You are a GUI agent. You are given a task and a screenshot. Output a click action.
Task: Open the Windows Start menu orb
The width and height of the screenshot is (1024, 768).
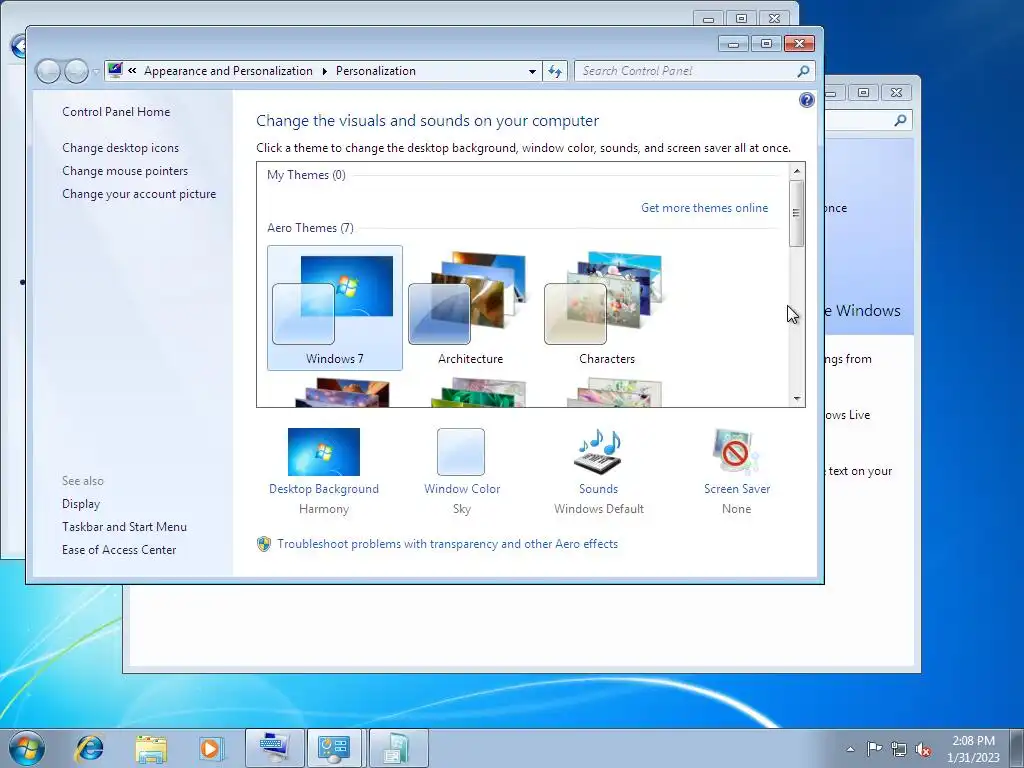point(27,748)
